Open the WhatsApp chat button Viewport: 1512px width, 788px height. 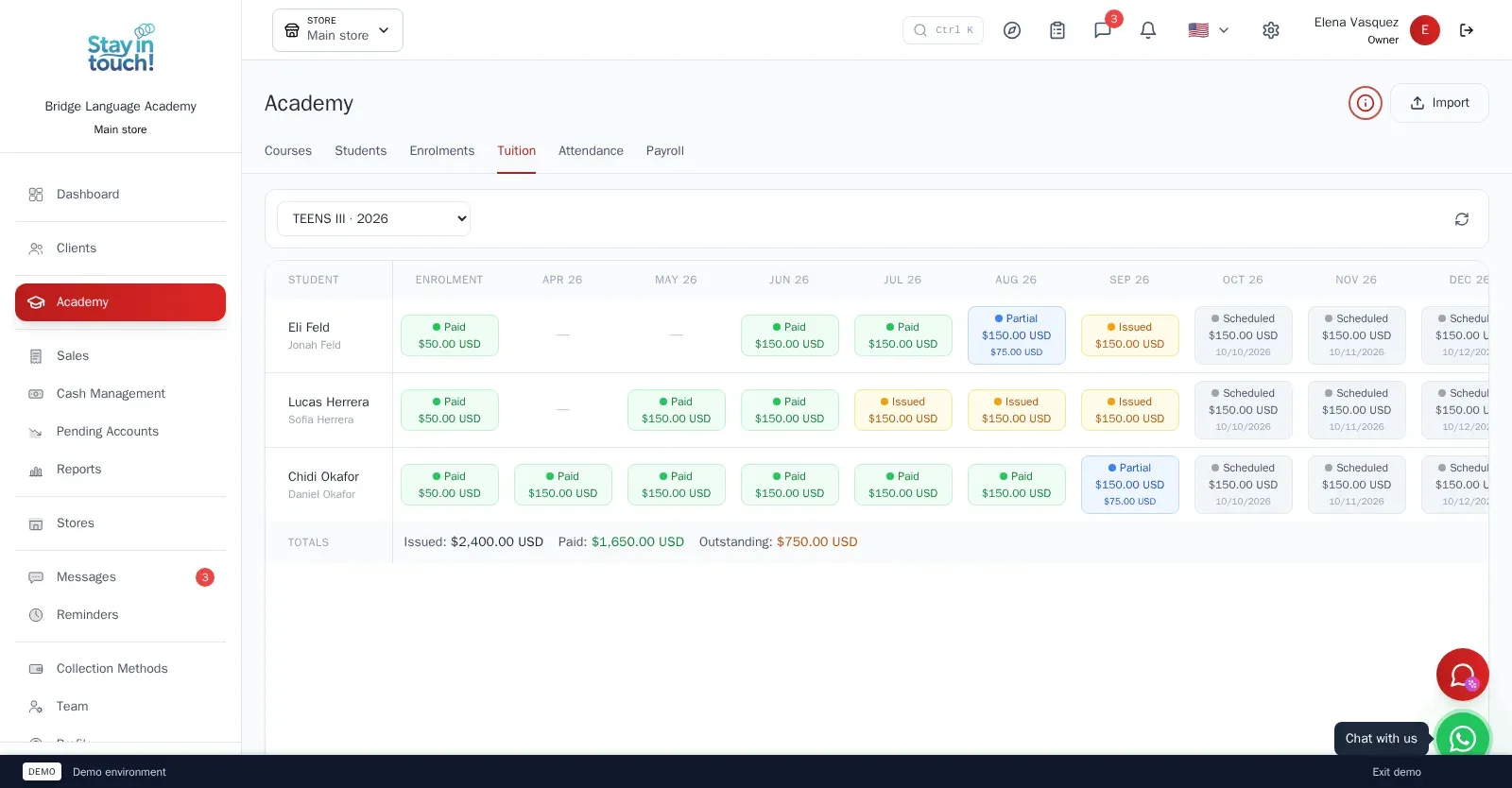coord(1463,738)
